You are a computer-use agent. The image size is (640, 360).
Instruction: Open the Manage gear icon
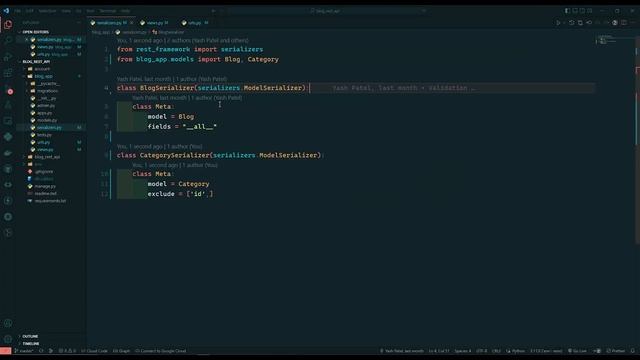[8, 339]
